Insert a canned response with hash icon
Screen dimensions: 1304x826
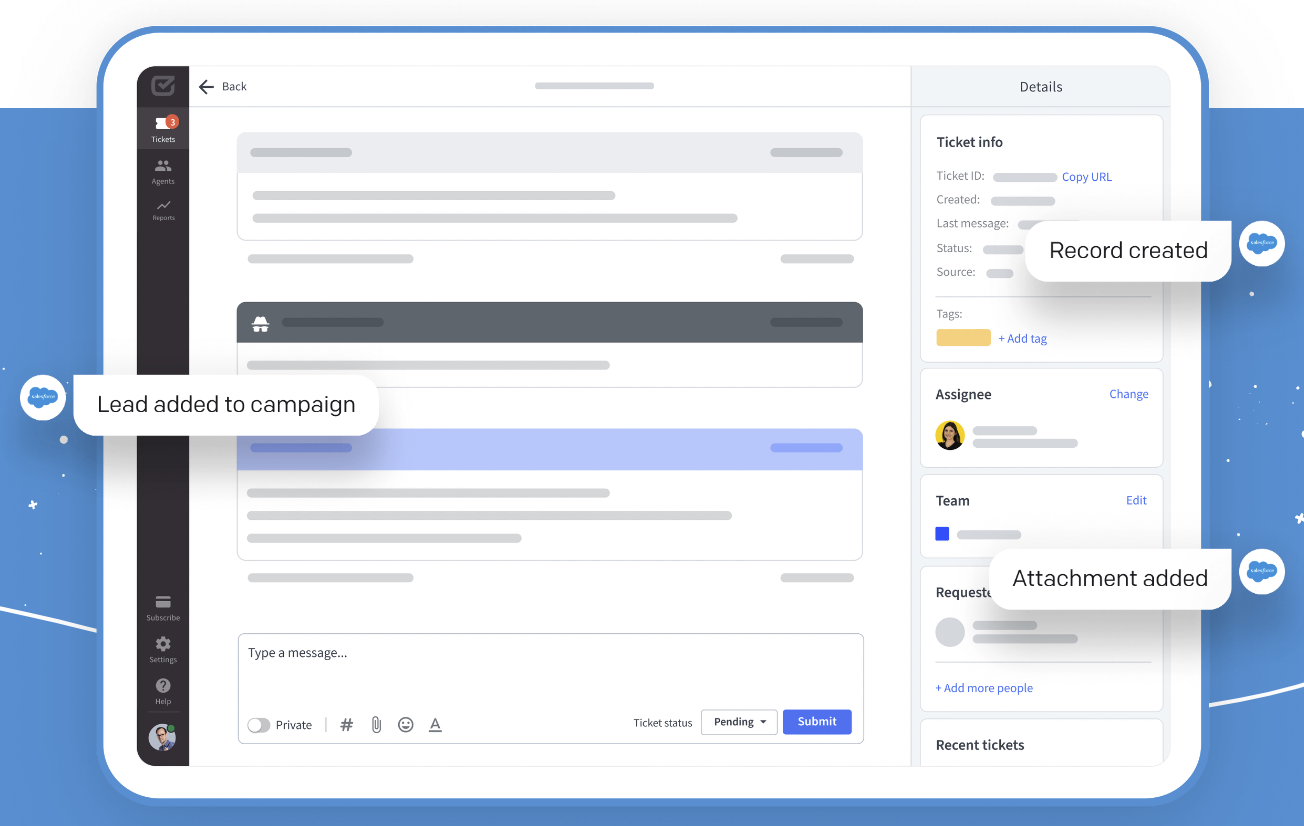tap(347, 725)
